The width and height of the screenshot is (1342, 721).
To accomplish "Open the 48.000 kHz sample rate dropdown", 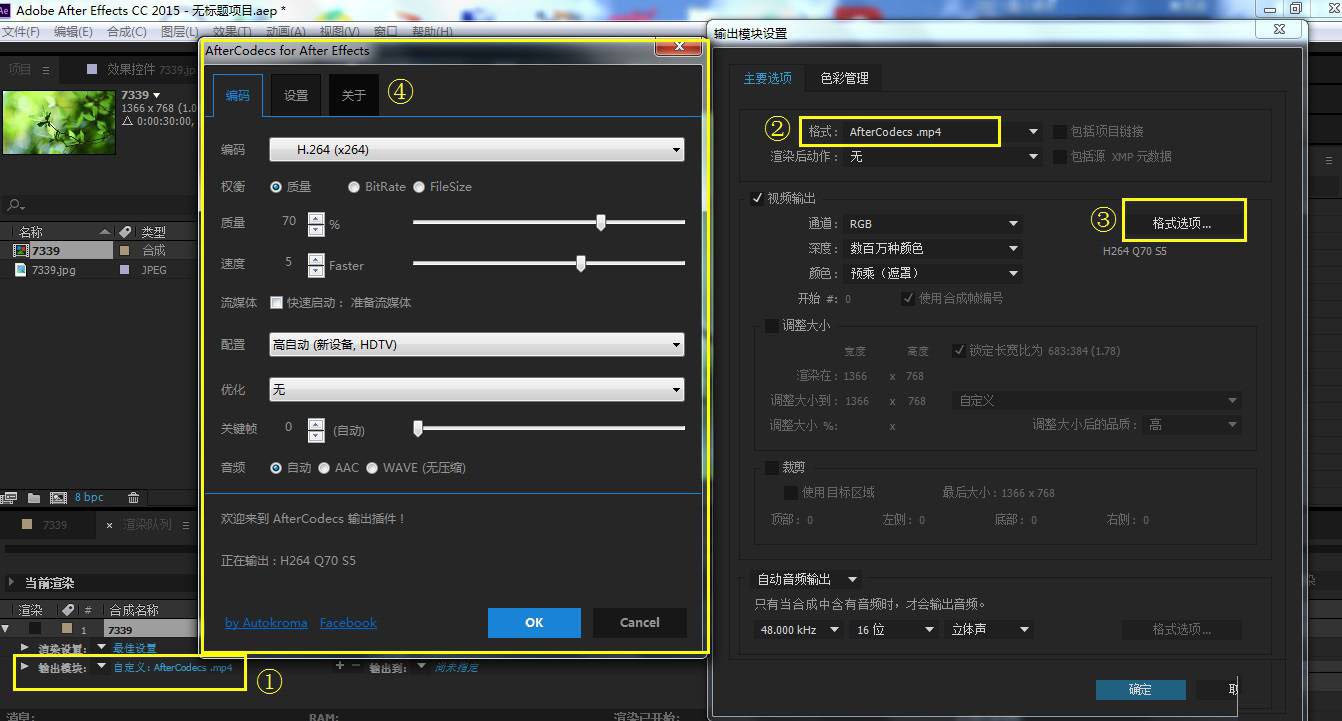I will pyautogui.click(x=797, y=630).
